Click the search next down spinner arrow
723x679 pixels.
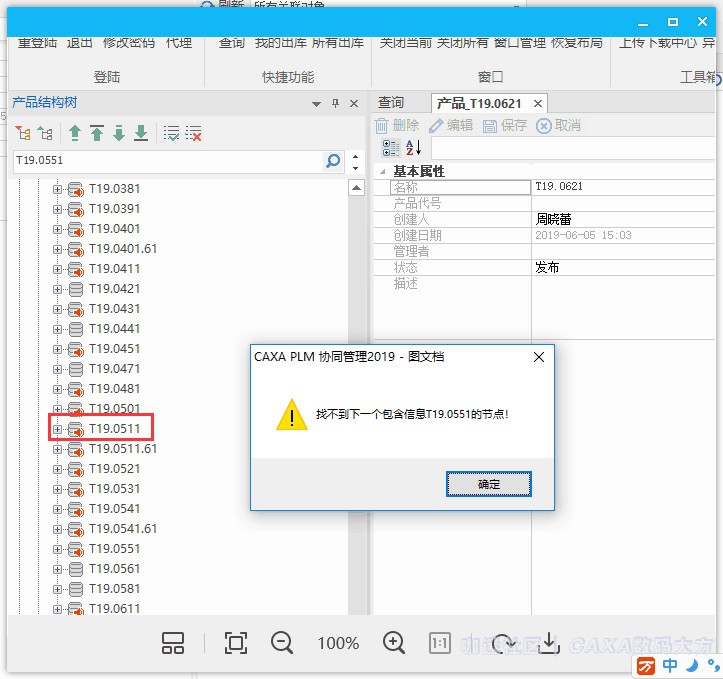click(x=356, y=167)
